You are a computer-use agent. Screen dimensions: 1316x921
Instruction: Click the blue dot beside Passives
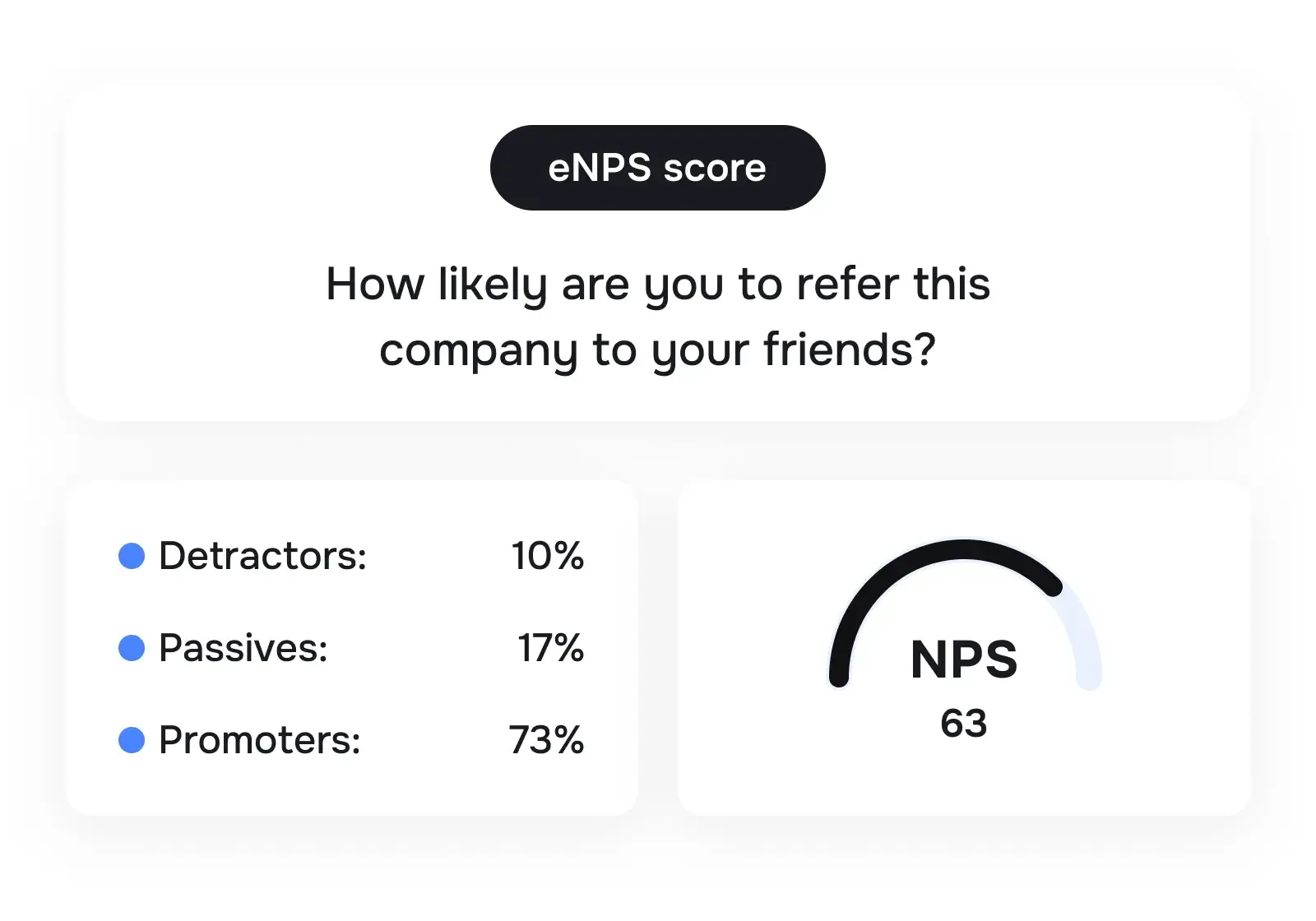coord(132,648)
